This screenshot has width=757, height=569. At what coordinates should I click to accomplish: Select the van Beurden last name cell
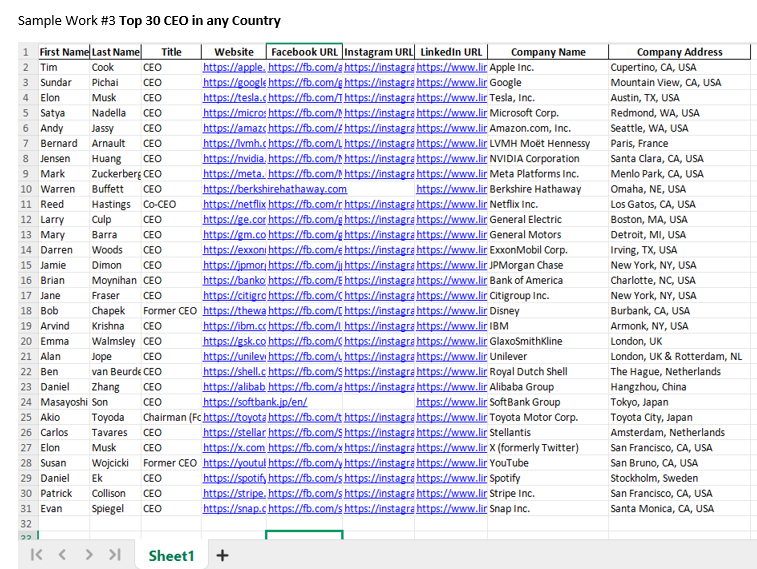[115, 371]
